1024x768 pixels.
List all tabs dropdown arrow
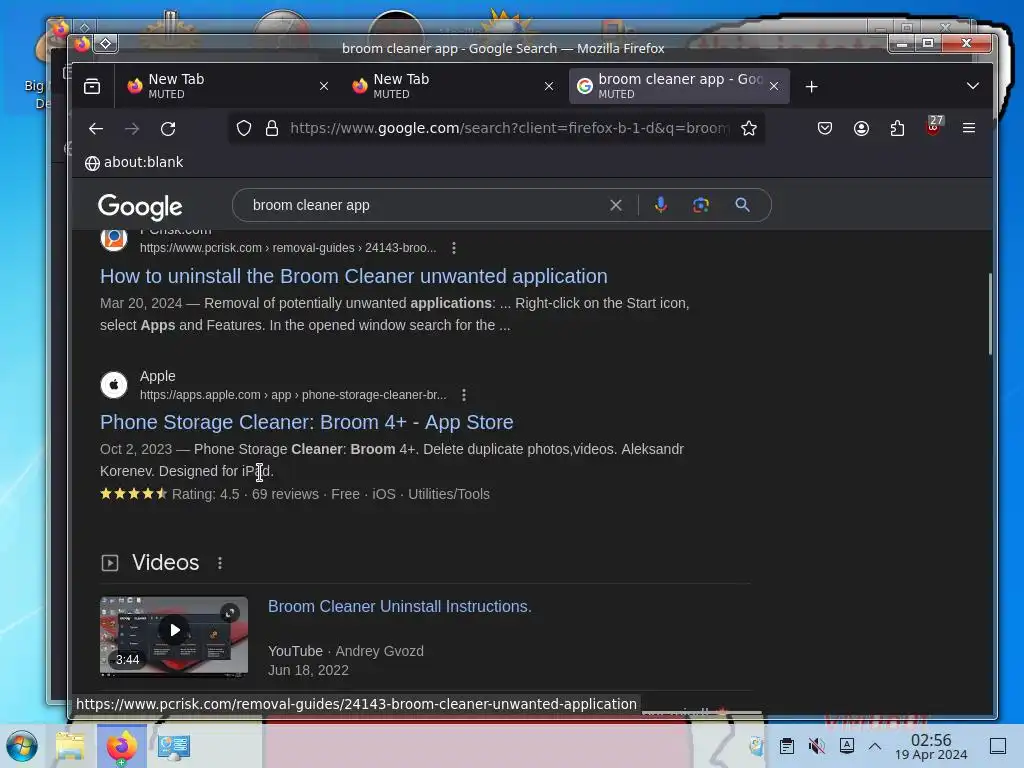point(972,86)
